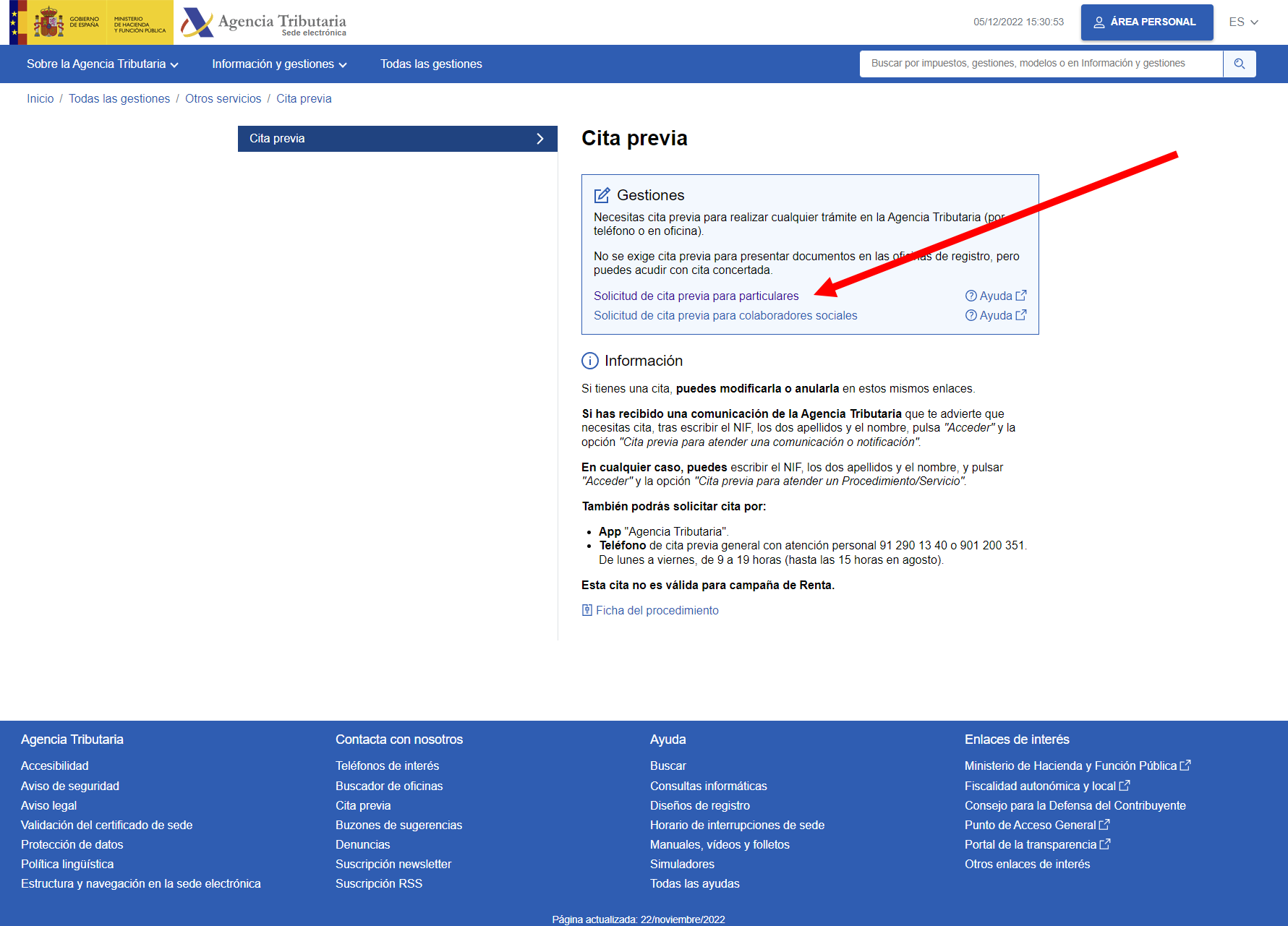Open Solicitud de cita previa para colaboradores sociales
The width and height of the screenshot is (1288, 926).
pyautogui.click(x=725, y=315)
